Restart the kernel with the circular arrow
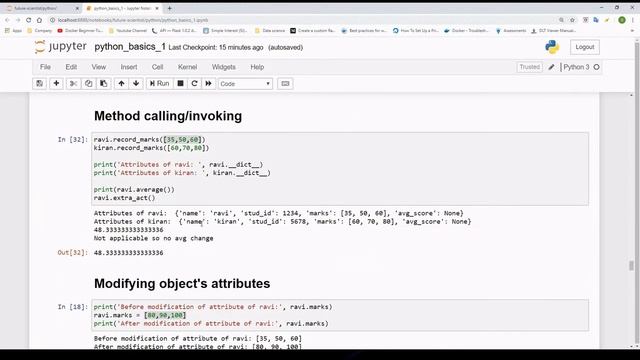Viewport: 640px width, 360px height. [x=194, y=84]
